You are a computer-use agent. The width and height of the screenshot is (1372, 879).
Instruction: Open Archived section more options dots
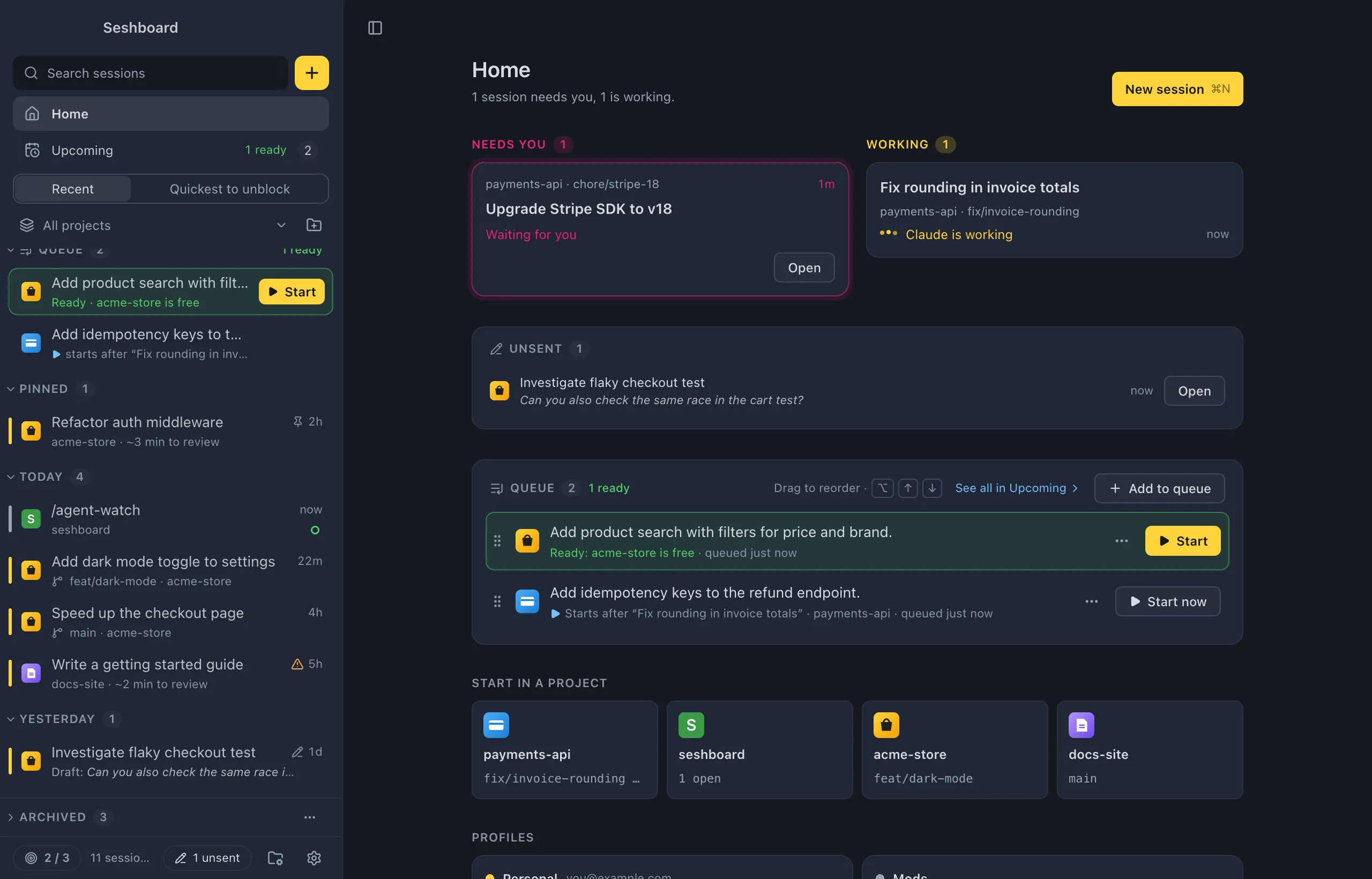point(310,817)
